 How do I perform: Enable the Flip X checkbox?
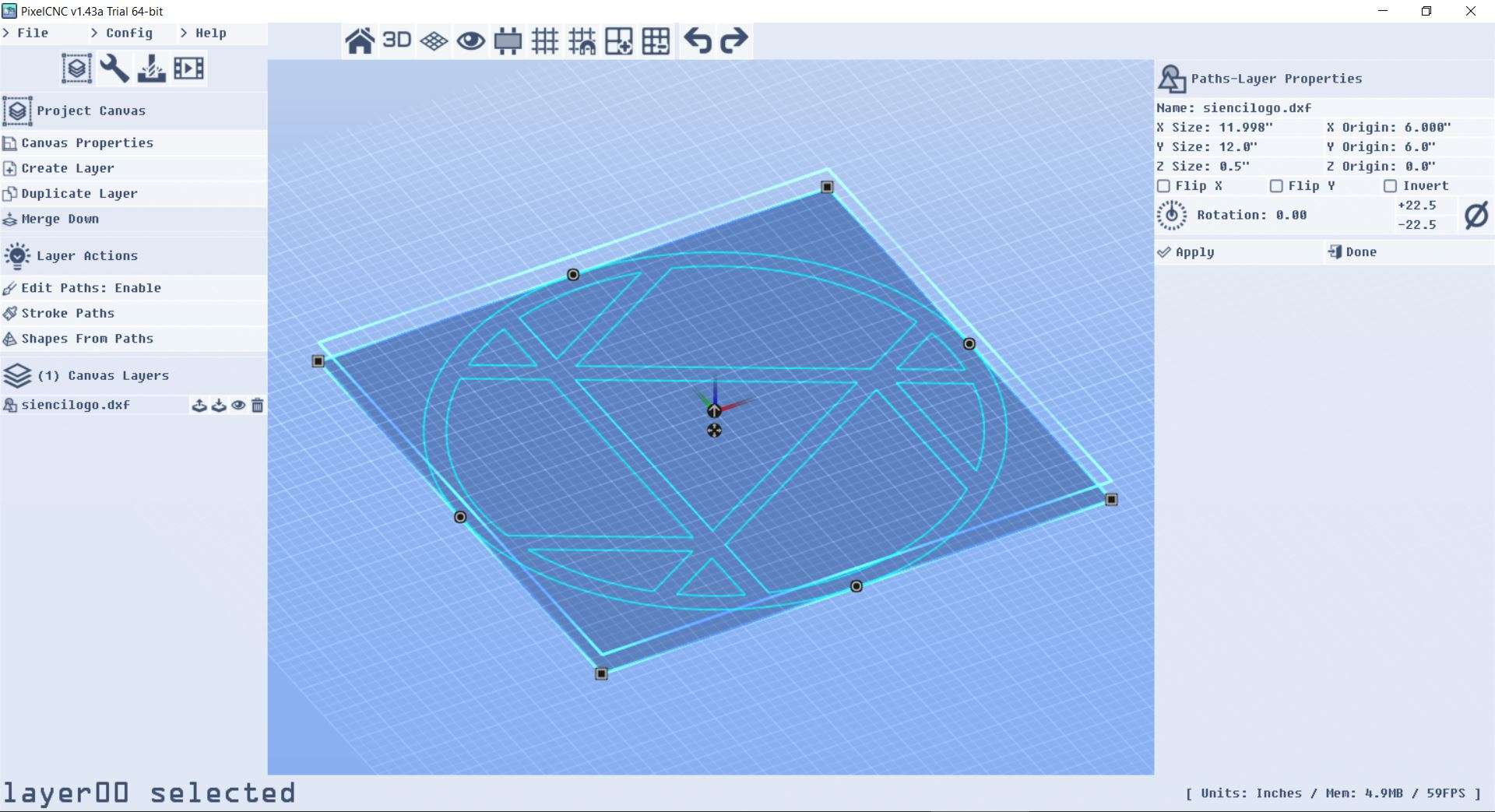coord(1163,186)
